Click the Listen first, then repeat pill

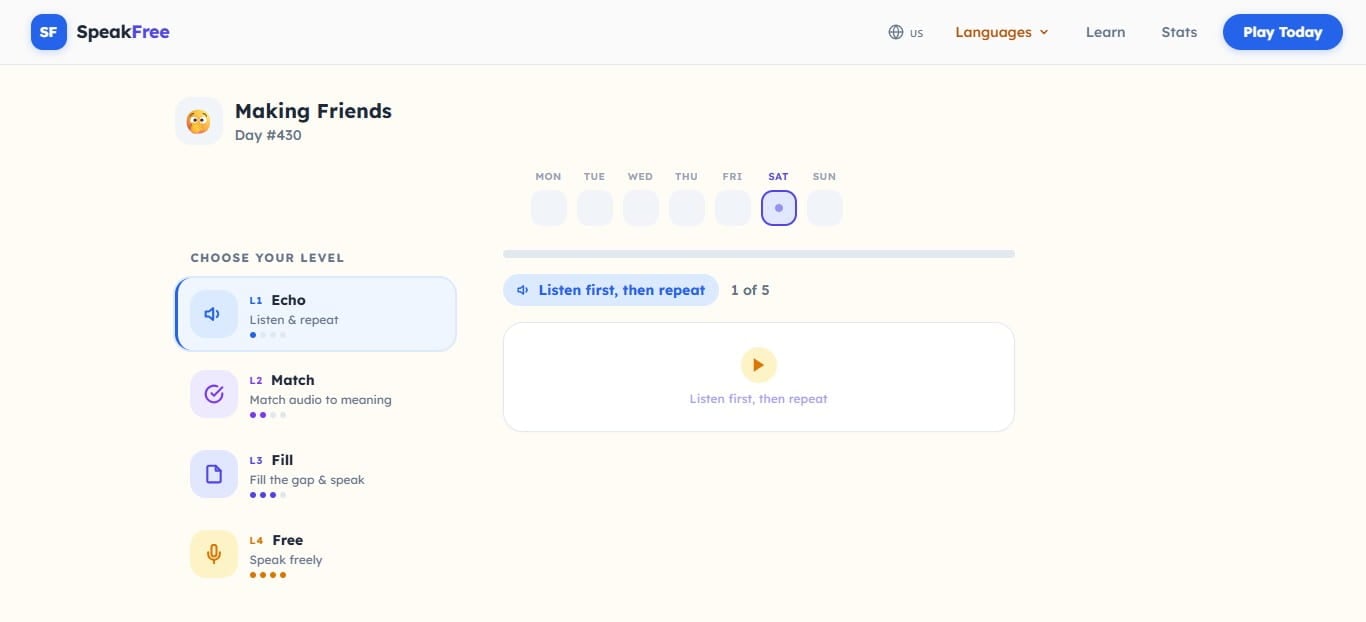click(x=610, y=290)
